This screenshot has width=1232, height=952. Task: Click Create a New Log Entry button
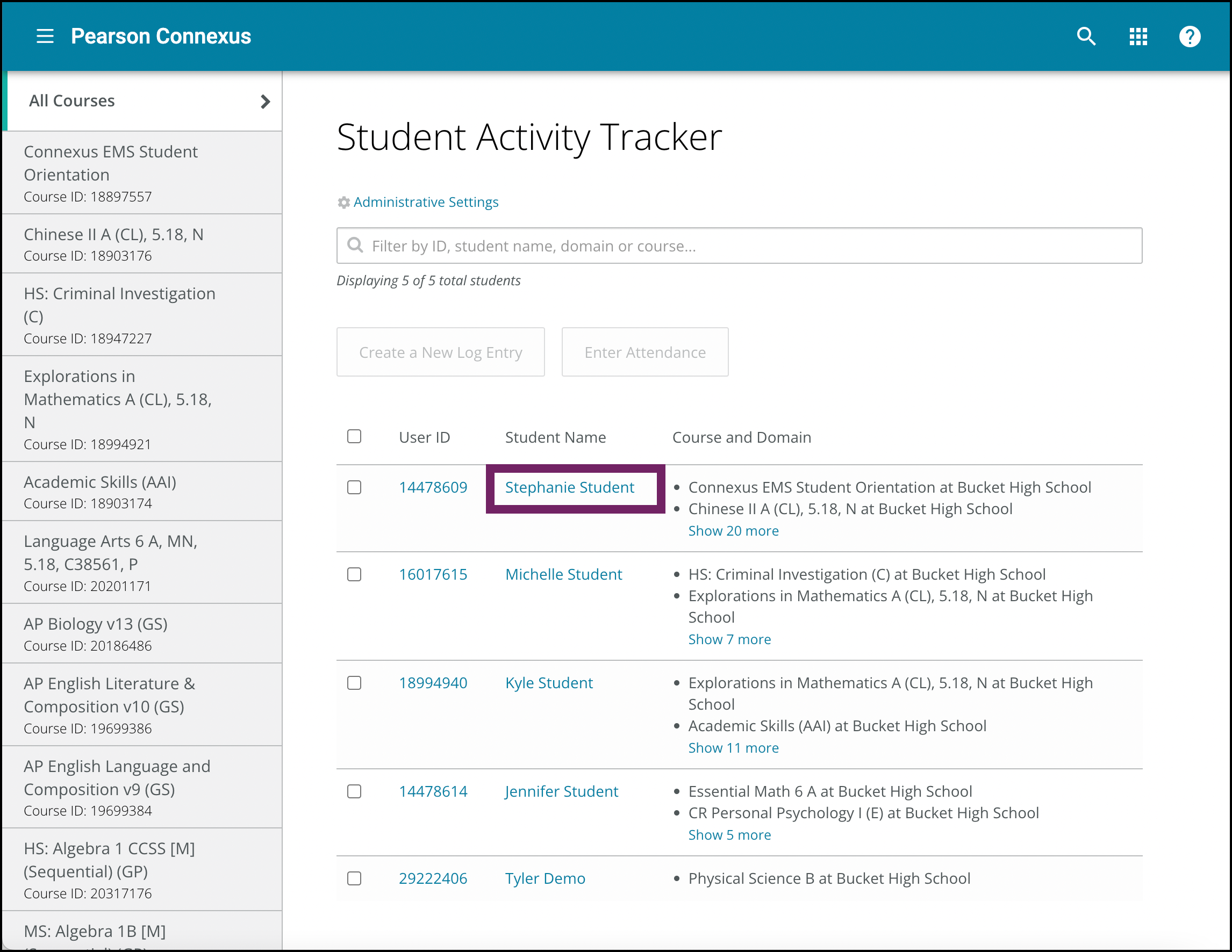(x=441, y=352)
